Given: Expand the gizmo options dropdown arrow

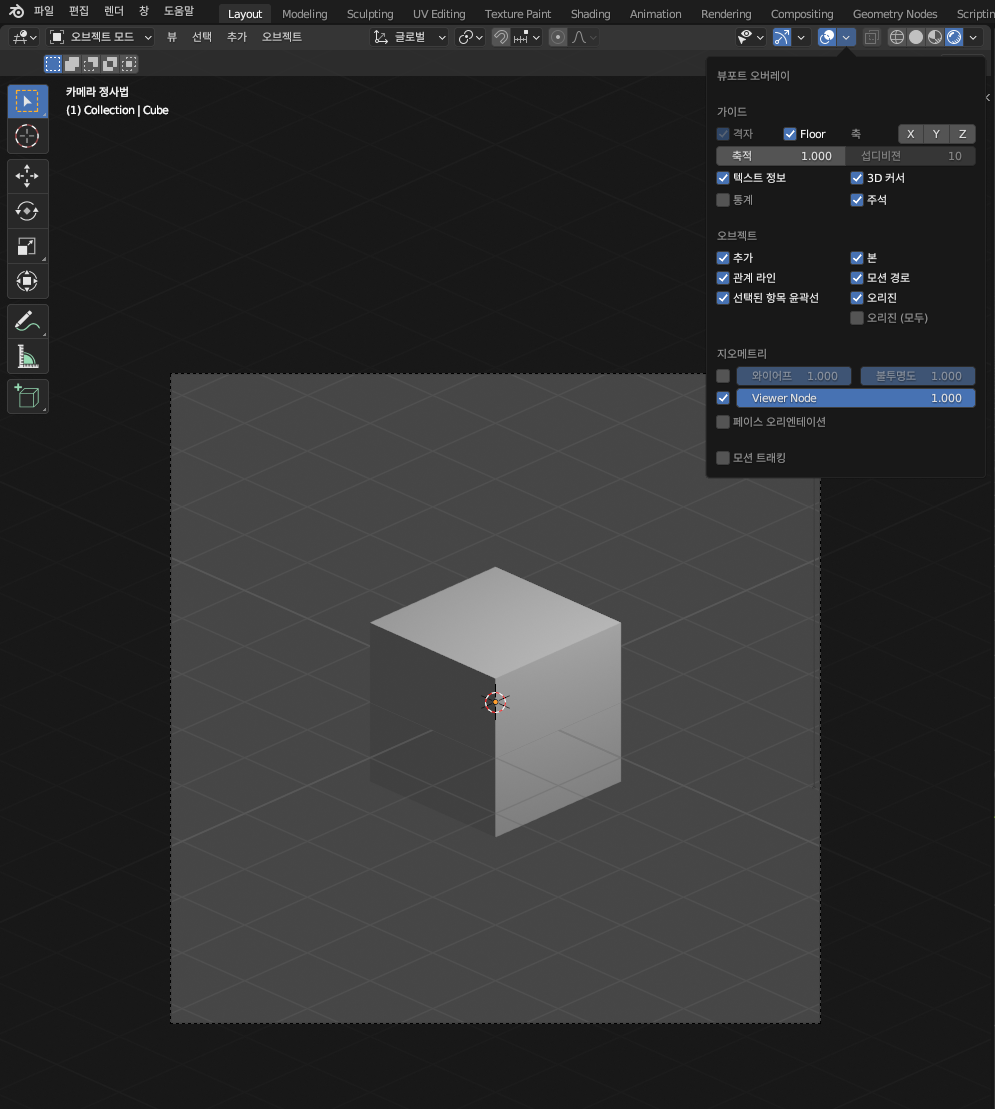Looking at the screenshot, I should [x=801, y=37].
